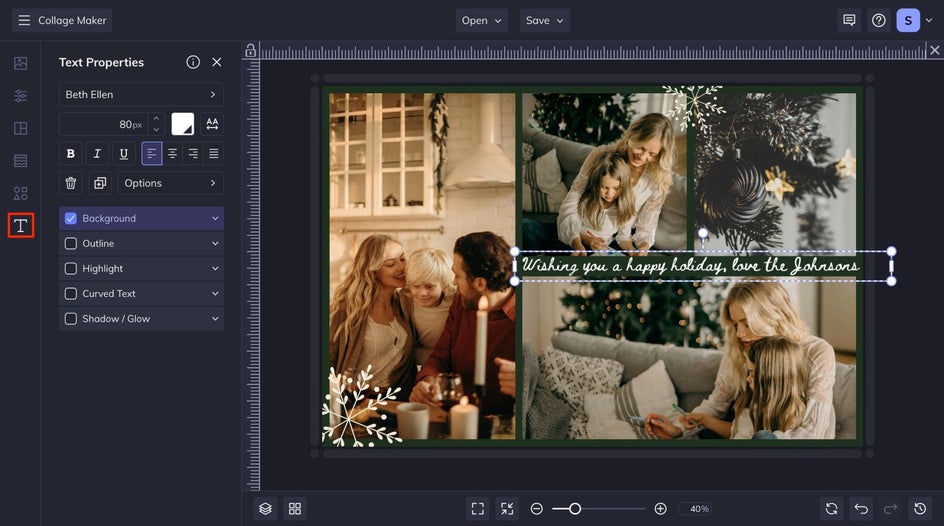Open the Beth Ellen font selector
The width and height of the screenshot is (944, 526).
tap(141, 95)
